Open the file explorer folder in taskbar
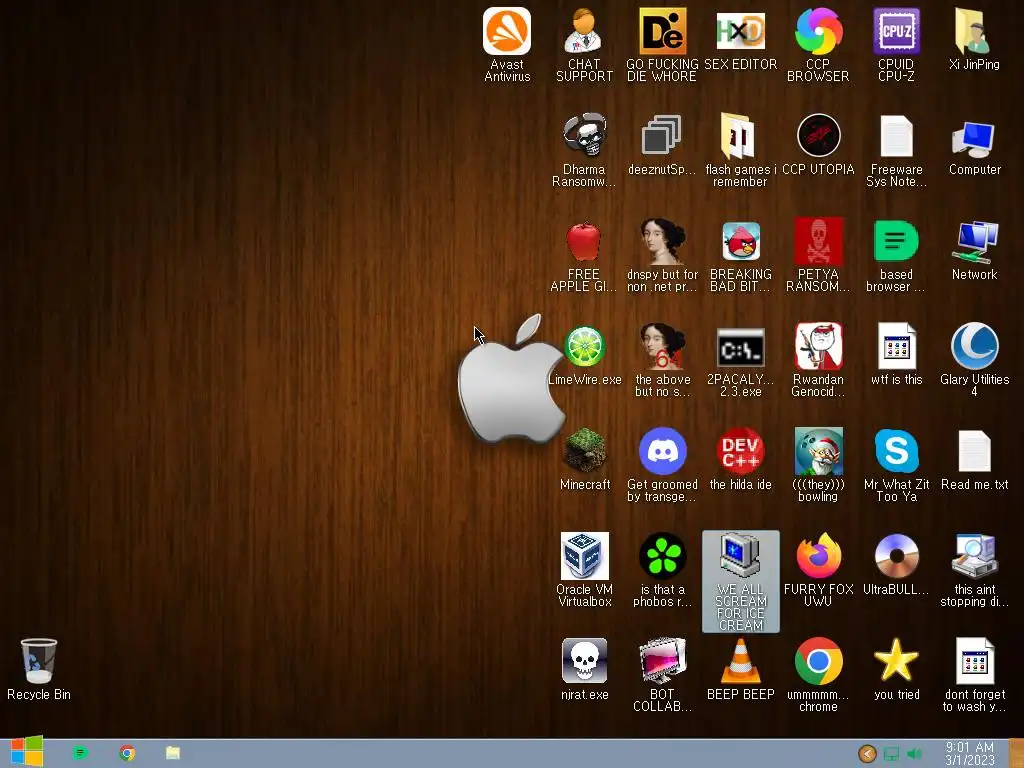Image resolution: width=1024 pixels, height=768 pixels. tap(172, 753)
